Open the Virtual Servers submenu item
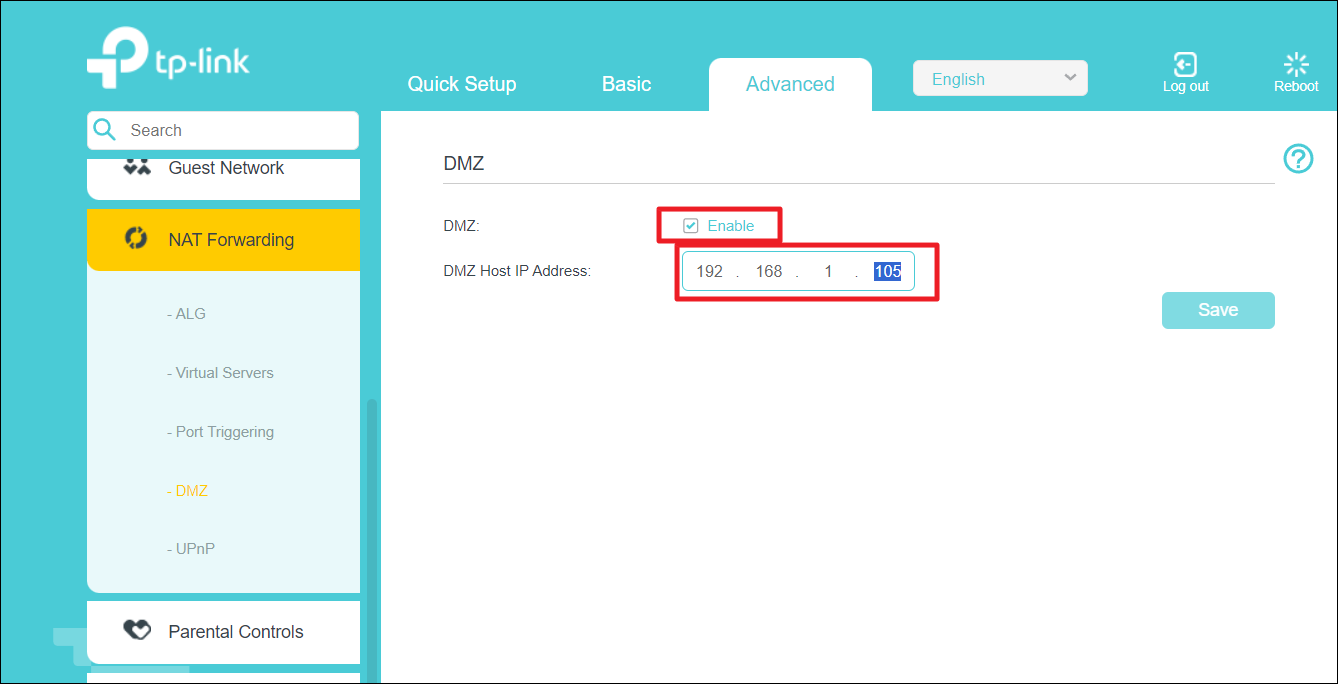 click(220, 373)
